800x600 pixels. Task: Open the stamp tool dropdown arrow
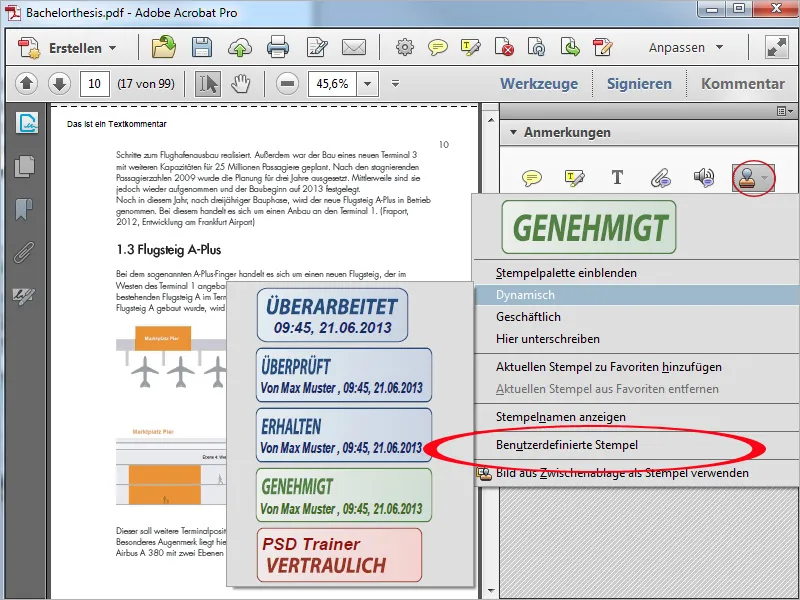[765, 178]
